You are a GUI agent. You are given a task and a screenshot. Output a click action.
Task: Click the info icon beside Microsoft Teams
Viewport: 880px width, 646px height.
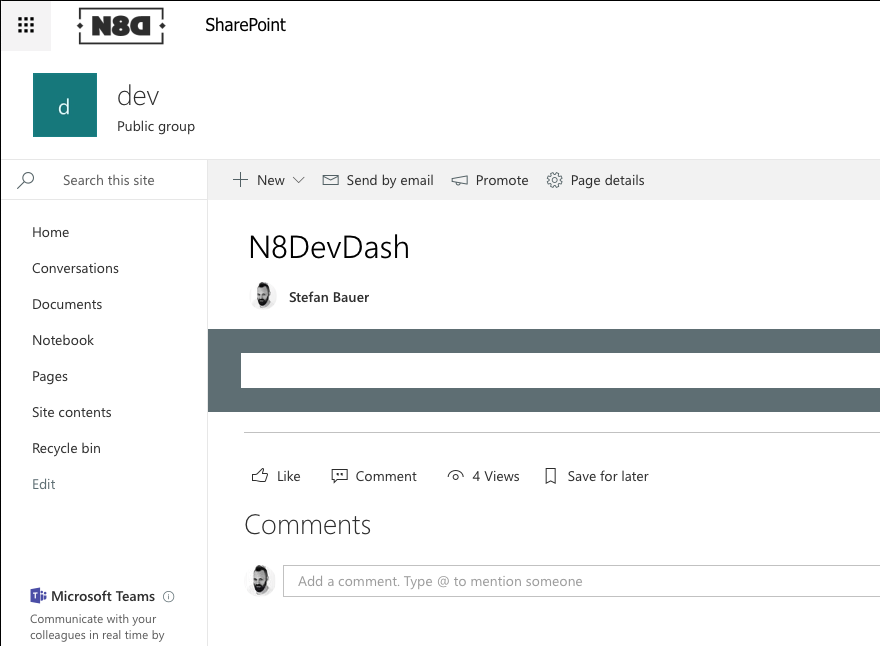[168, 597]
